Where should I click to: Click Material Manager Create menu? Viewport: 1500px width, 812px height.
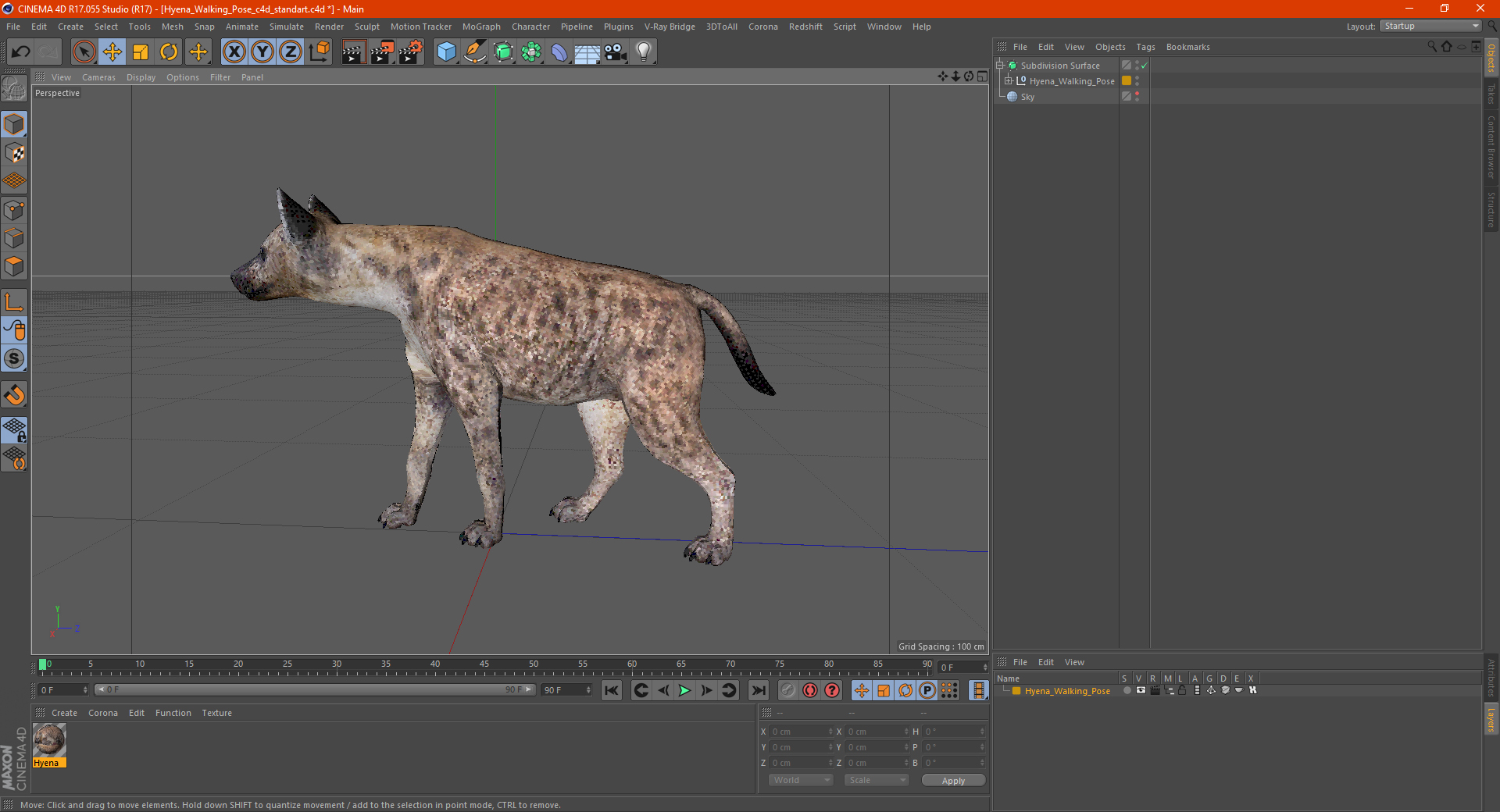coord(64,713)
